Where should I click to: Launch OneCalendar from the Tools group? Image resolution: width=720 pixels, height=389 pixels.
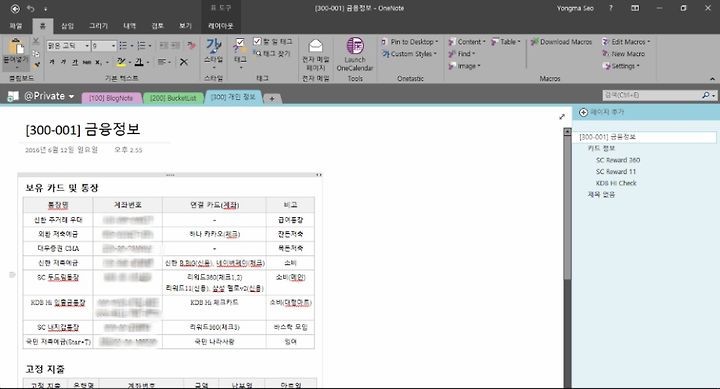click(355, 54)
